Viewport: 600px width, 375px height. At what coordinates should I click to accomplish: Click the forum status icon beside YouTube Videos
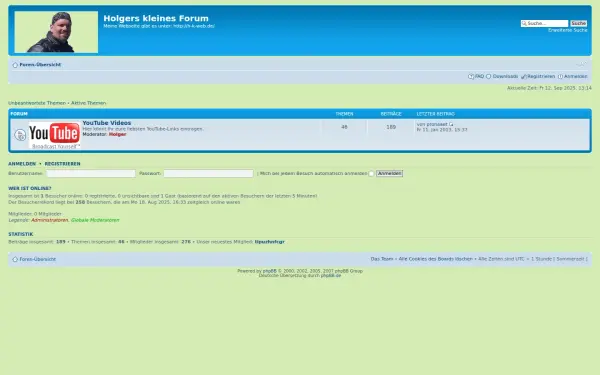pos(20,135)
